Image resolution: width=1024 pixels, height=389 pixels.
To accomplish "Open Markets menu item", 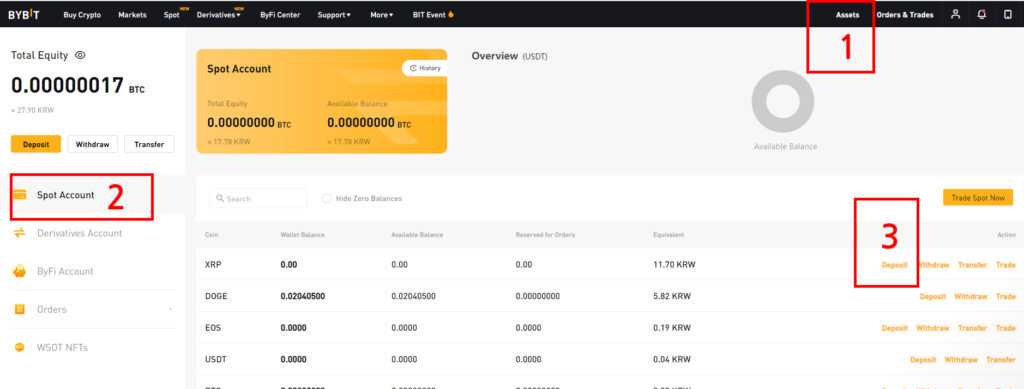I will [x=133, y=14].
